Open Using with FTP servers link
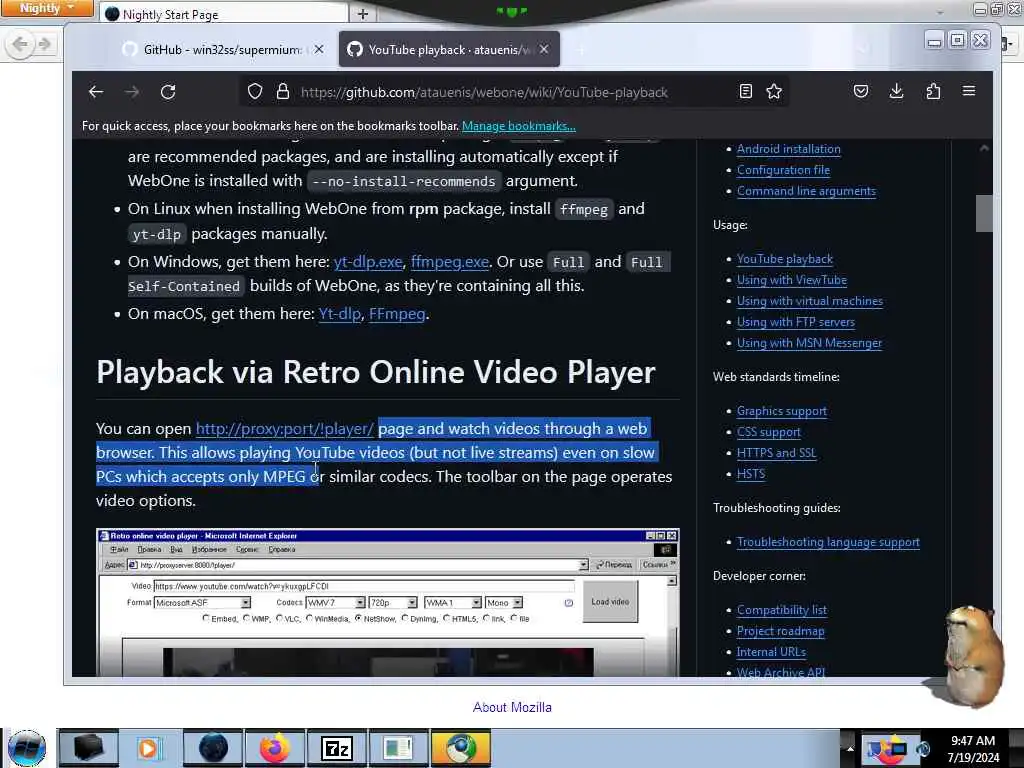 click(x=795, y=321)
